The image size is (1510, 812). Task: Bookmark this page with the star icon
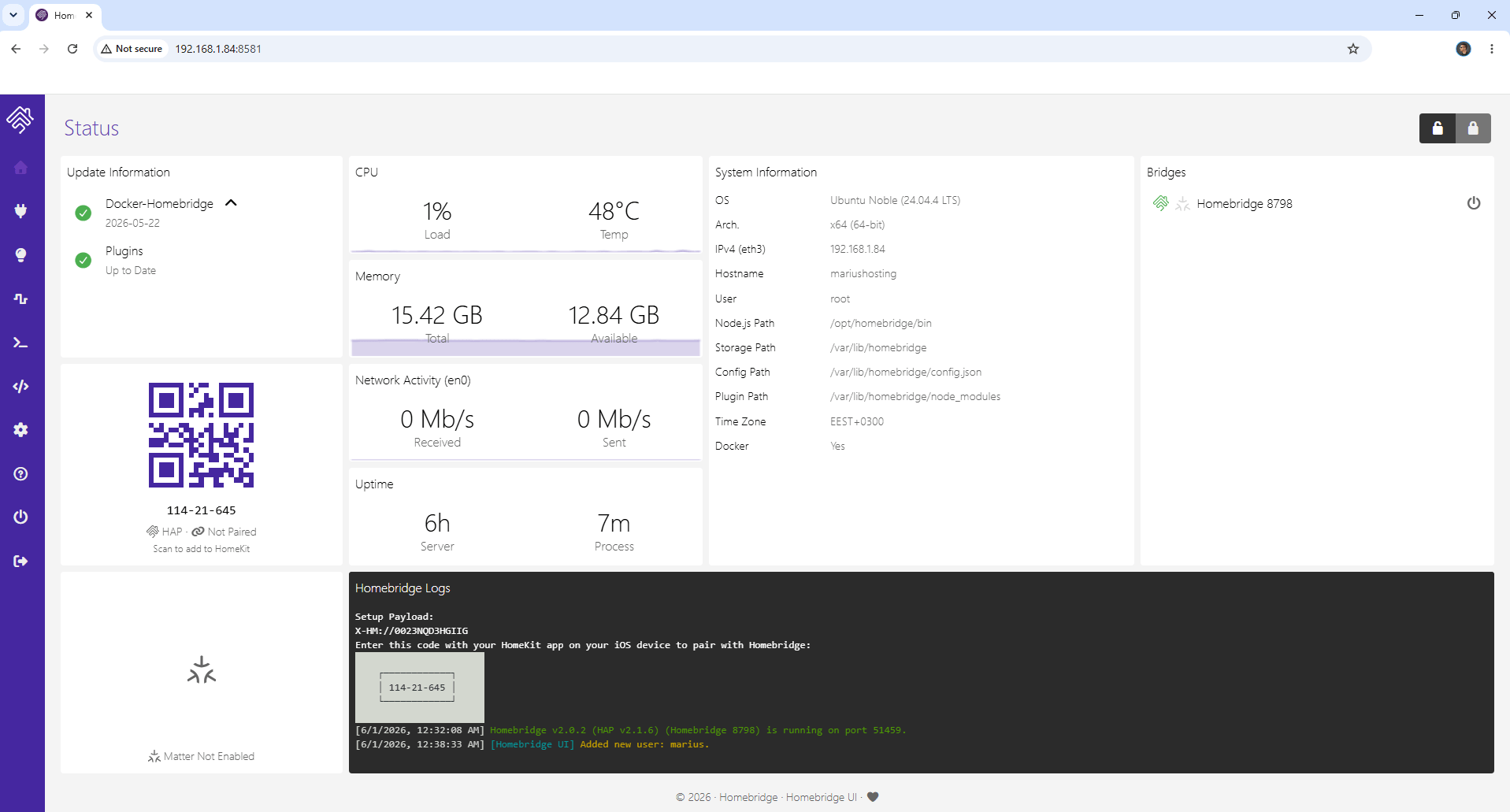coord(1353,49)
